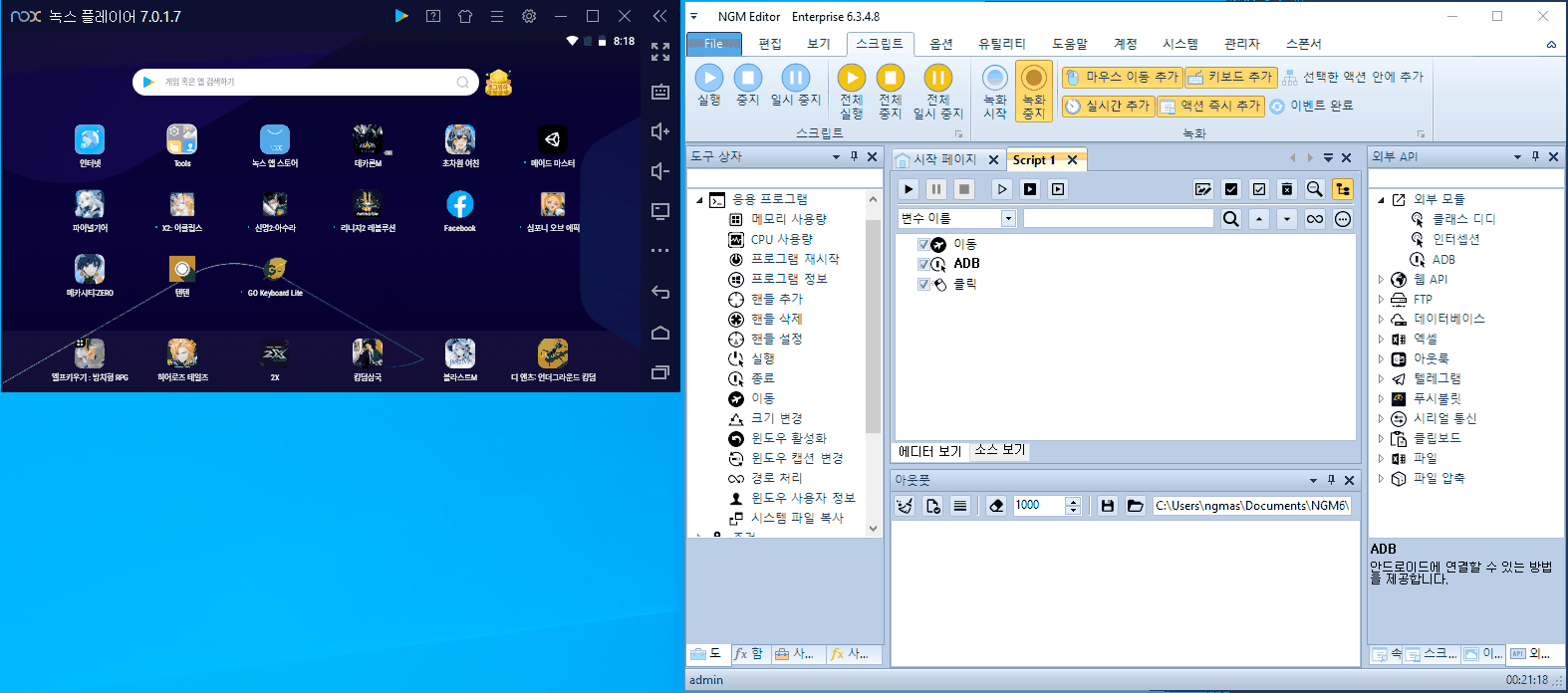1568x693 pixels.
Task: Click the open folder icon in the 아웃풋 toolbar
Action: point(1135,506)
